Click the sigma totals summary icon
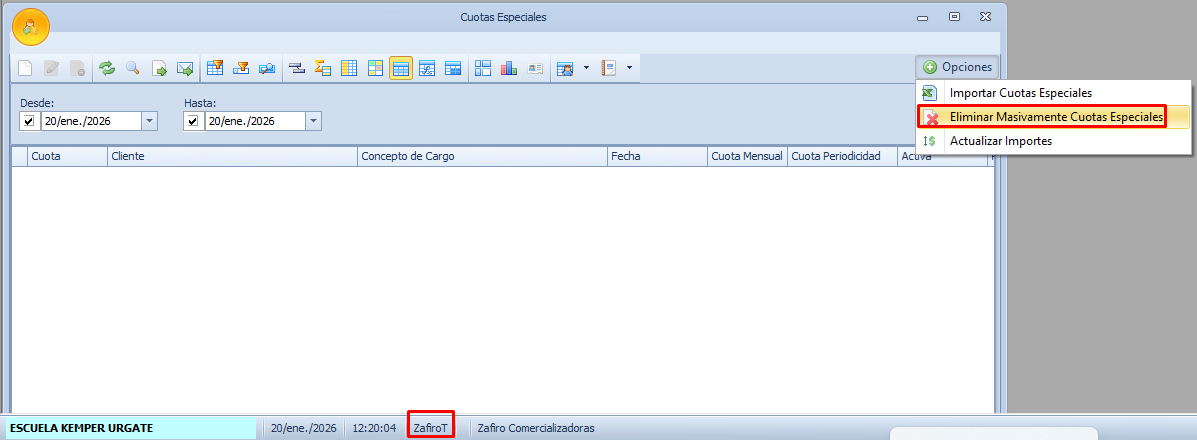1197x440 pixels. (322, 69)
